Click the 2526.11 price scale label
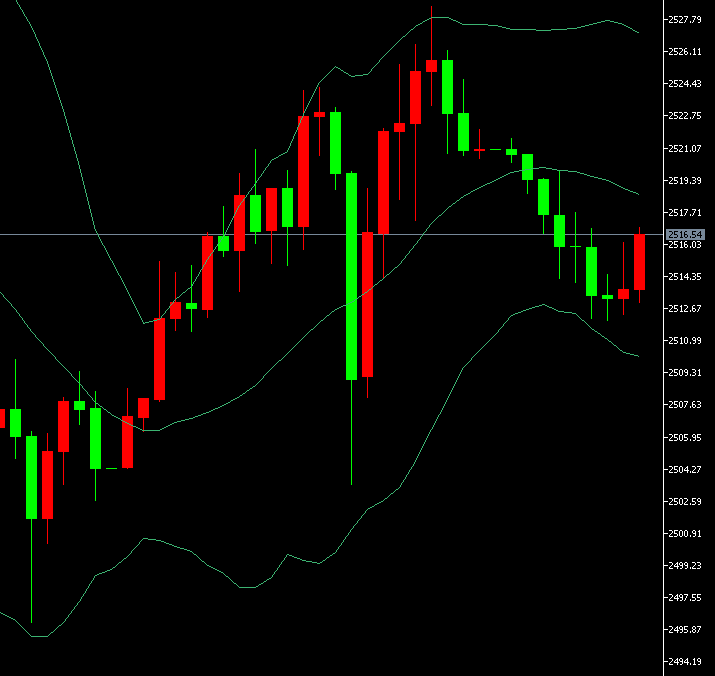This screenshot has width=715, height=676. [685, 52]
